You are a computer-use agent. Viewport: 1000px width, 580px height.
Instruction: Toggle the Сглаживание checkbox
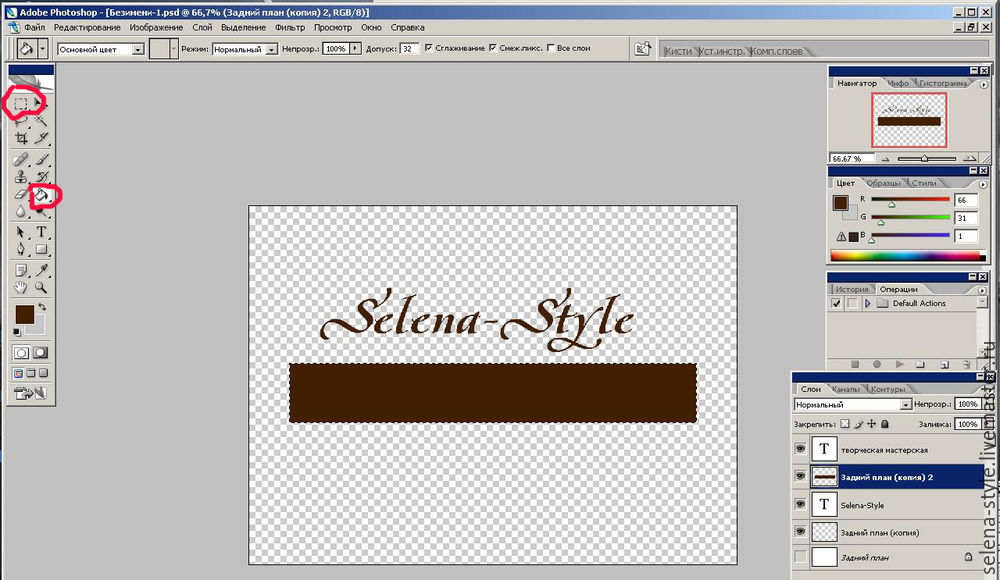[x=429, y=48]
